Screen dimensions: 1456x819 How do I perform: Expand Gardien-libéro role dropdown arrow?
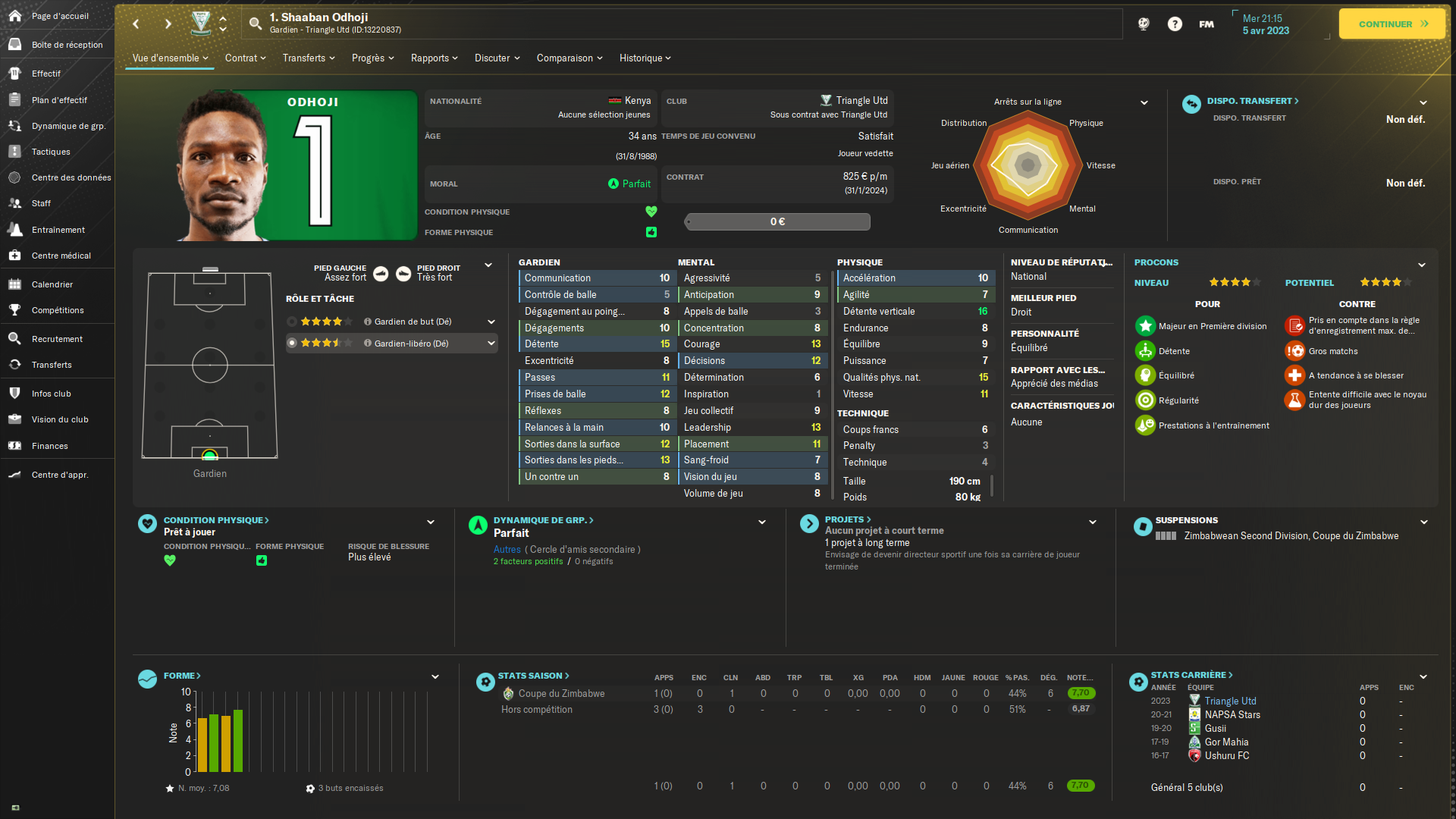point(491,344)
